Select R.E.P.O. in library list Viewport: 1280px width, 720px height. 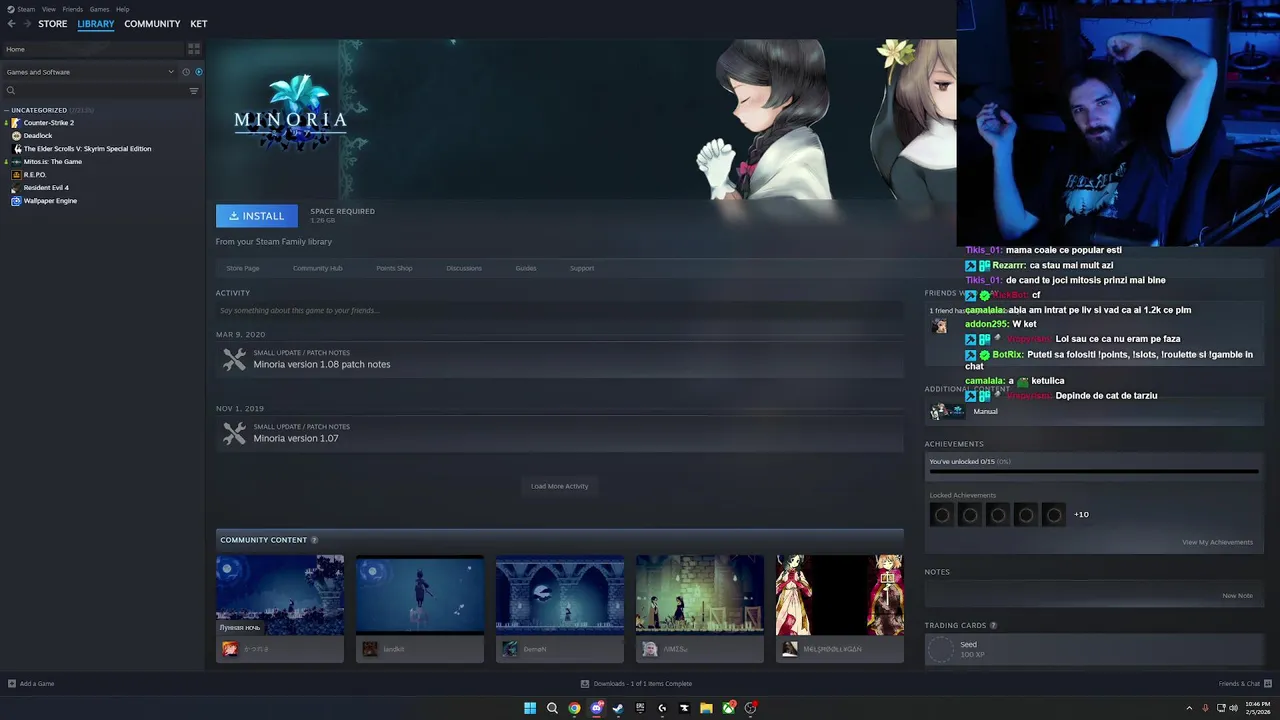tap(34, 175)
